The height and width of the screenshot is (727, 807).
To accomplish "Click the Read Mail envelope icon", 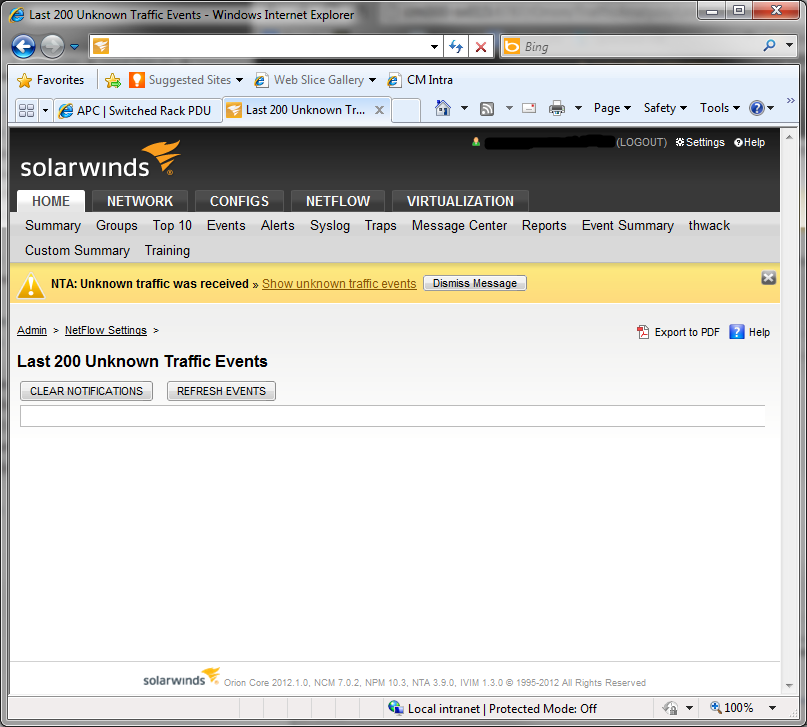I will pos(529,108).
